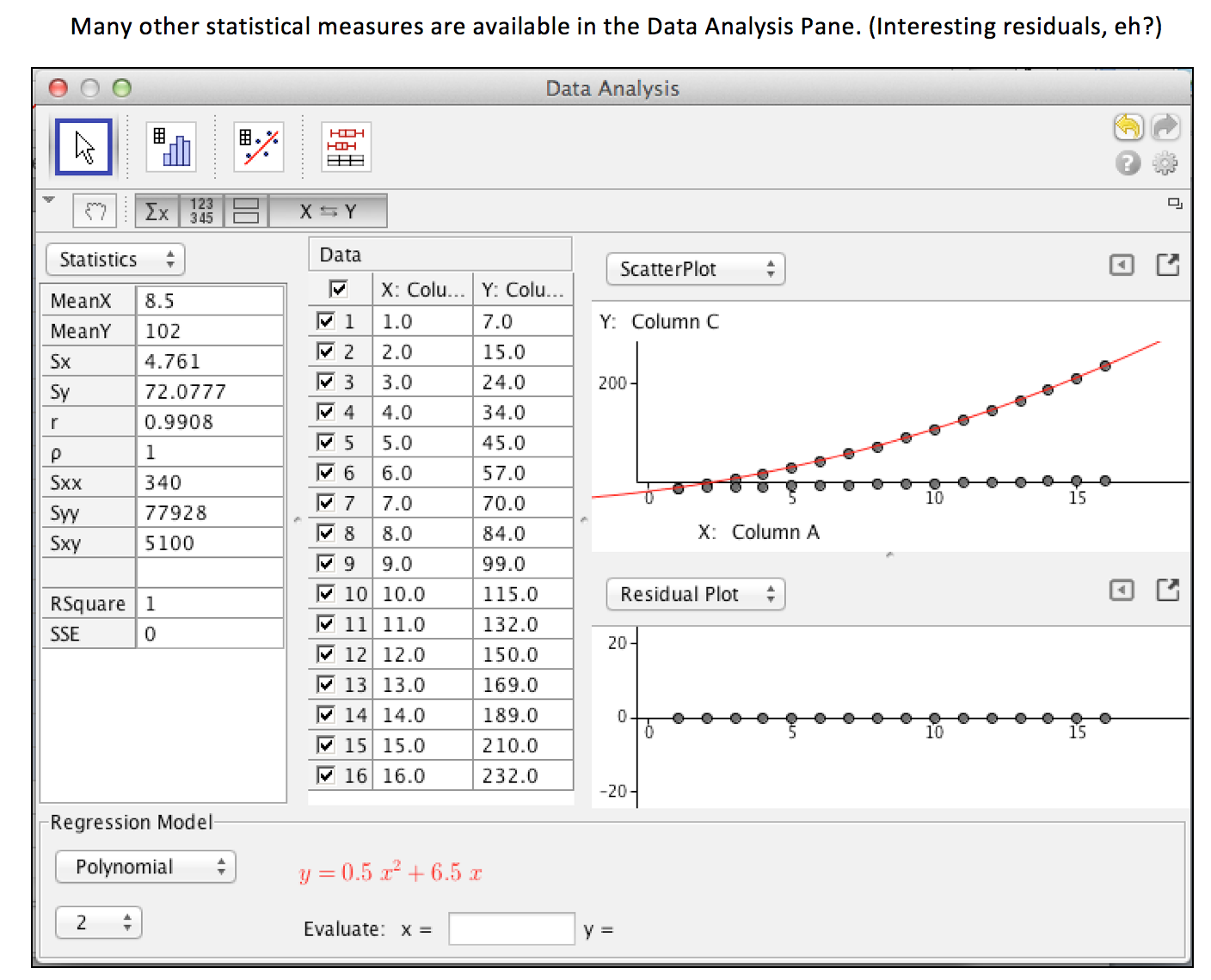The width and height of the screenshot is (1211, 980).
Task: Uncheck the checkbox for data row 1
Action: (x=326, y=322)
